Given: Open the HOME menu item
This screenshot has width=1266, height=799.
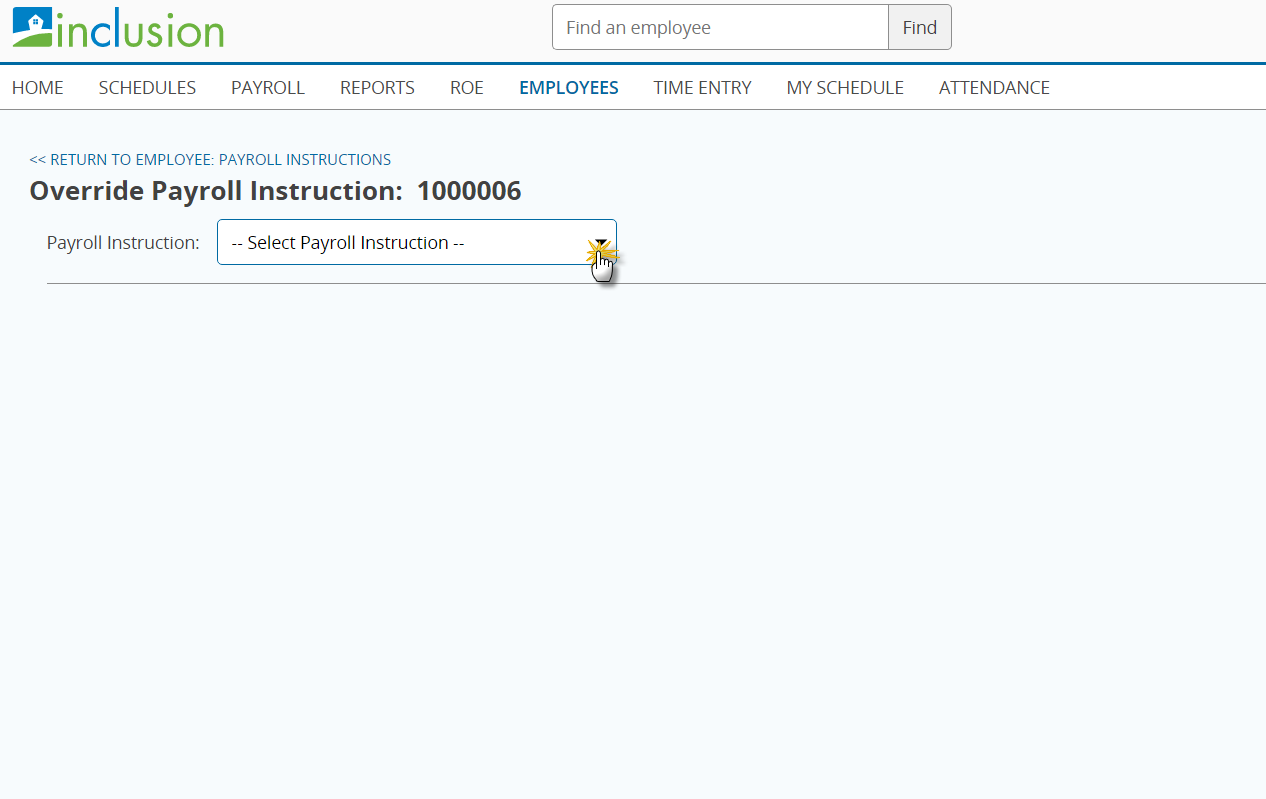Looking at the screenshot, I should coord(38,88).
